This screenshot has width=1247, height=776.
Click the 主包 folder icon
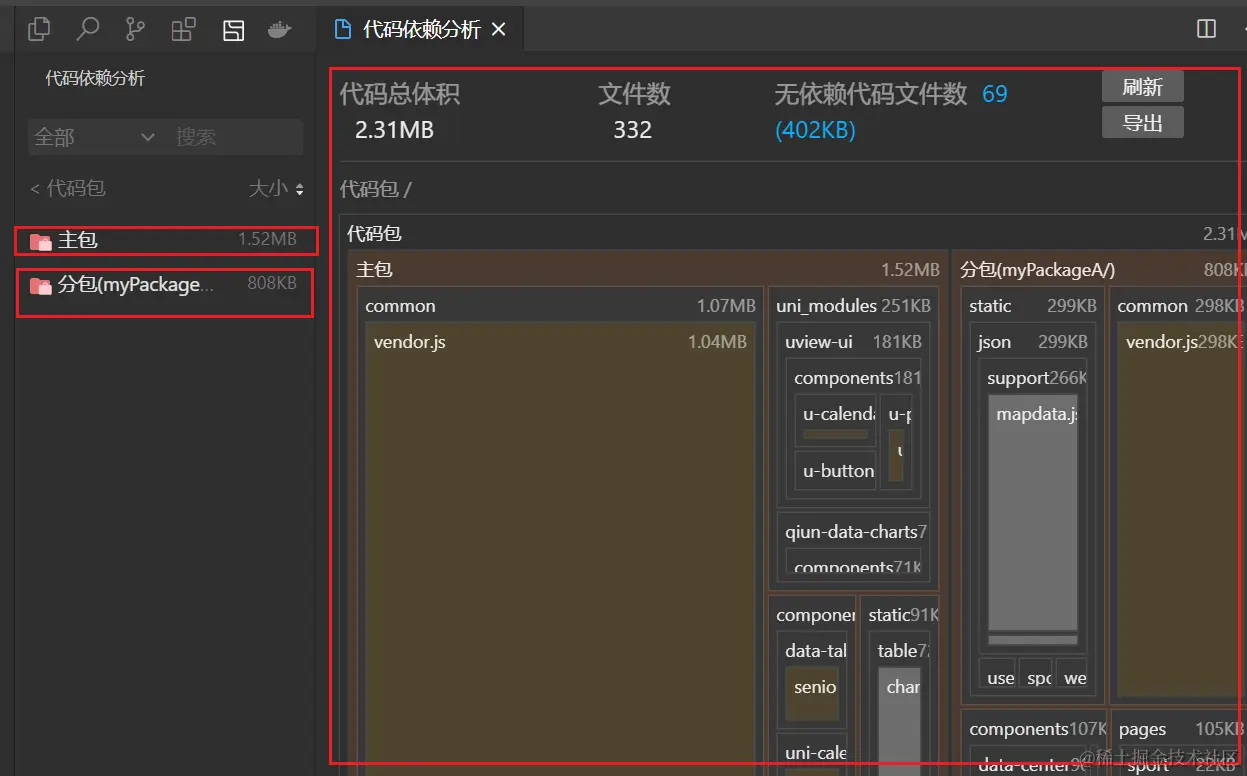click(41, 241)
